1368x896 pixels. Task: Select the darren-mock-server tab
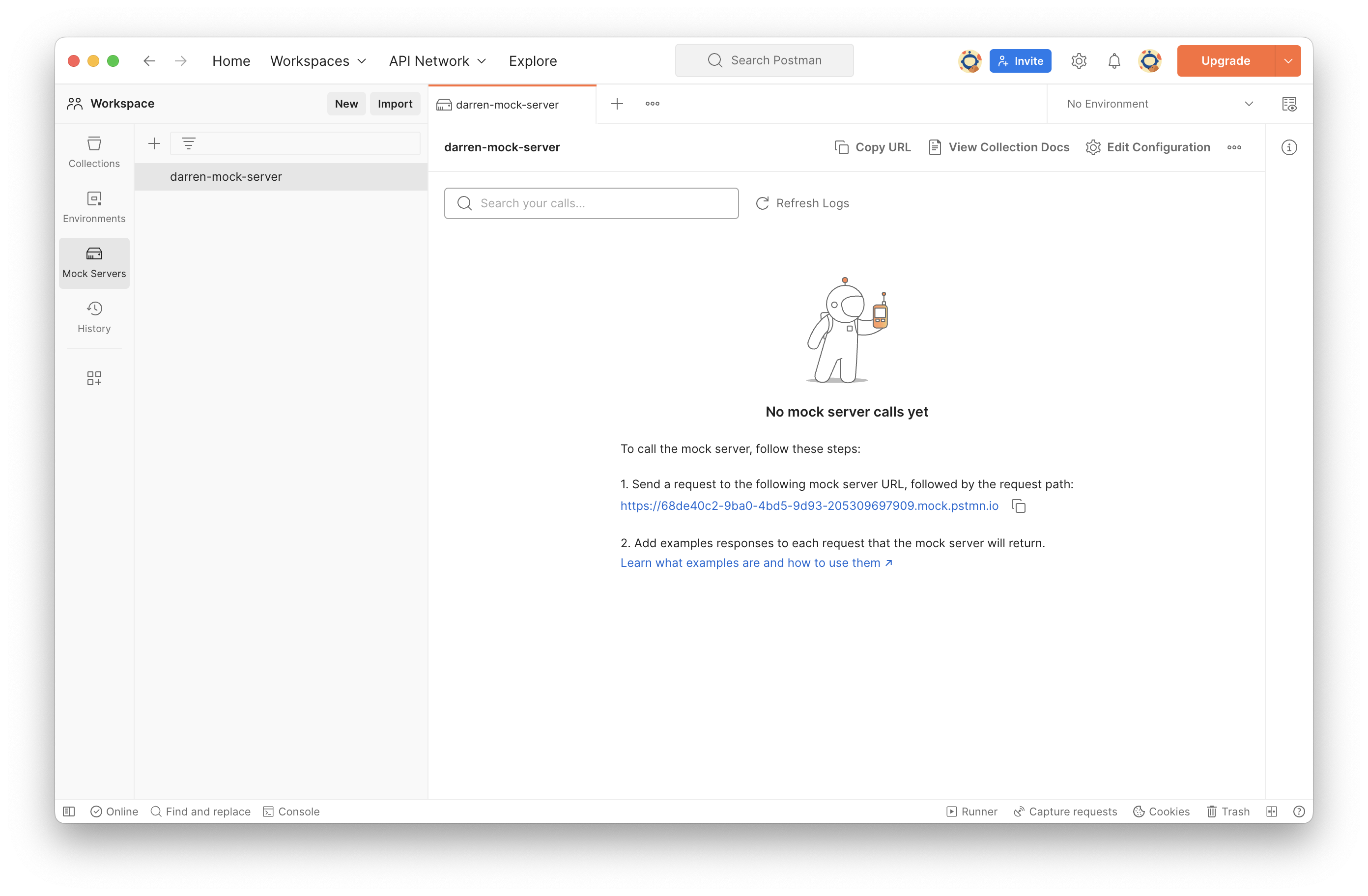click(x=507, y=105)
